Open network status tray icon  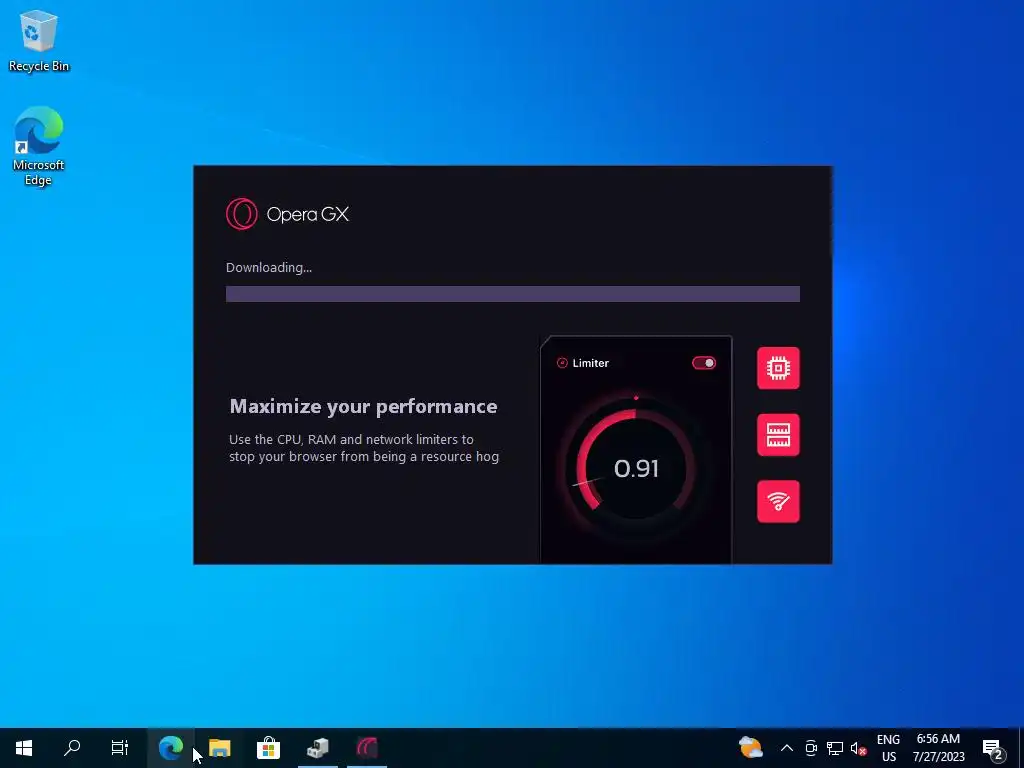835,748
